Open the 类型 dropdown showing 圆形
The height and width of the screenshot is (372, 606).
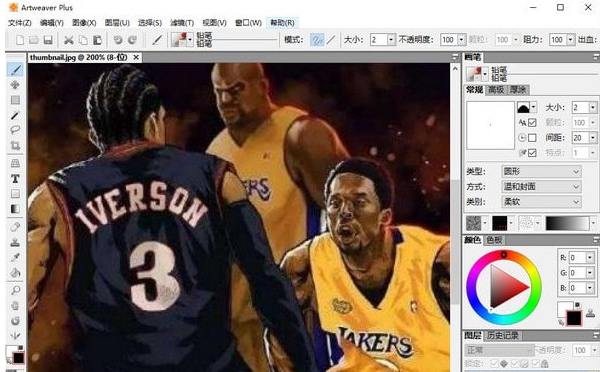tap(541, 171)
